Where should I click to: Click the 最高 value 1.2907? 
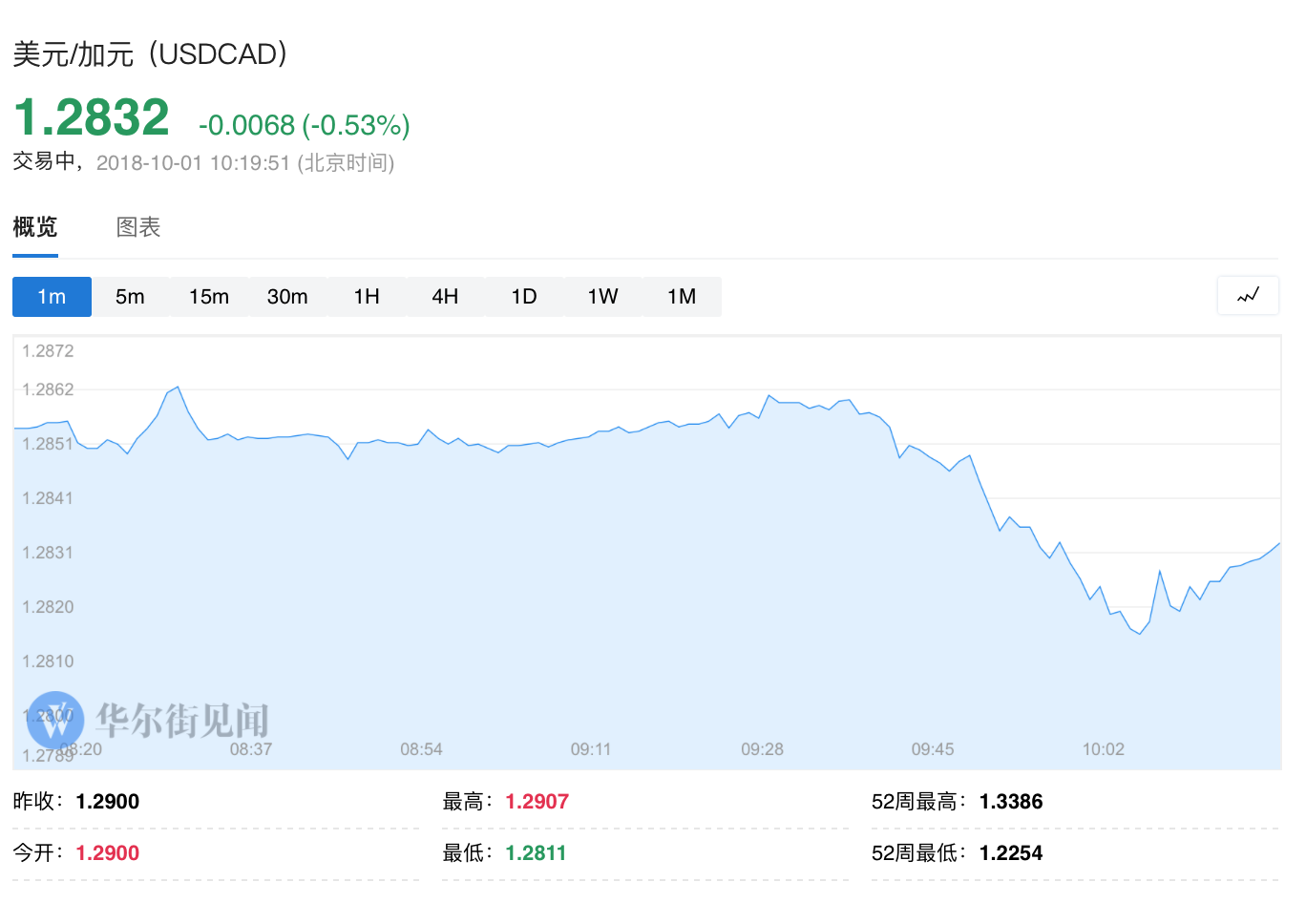pyautogui.click(x=537, y=802)
